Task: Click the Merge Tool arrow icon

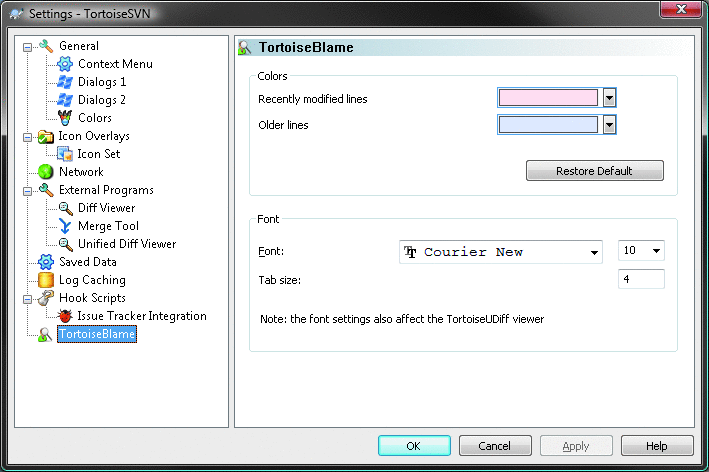Action: pyautogui.click(x=65, y=226)
